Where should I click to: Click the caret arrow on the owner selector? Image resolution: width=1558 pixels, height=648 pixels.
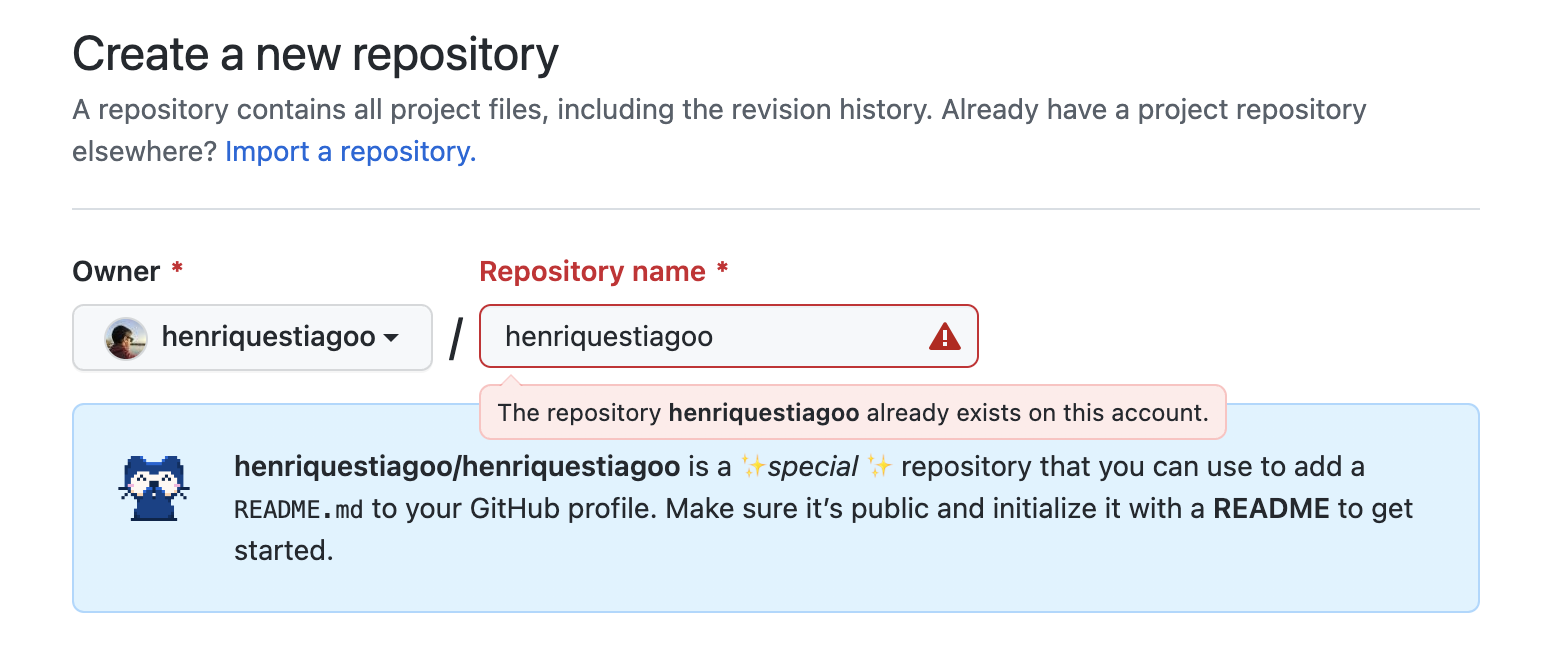(x=391, y=340)
